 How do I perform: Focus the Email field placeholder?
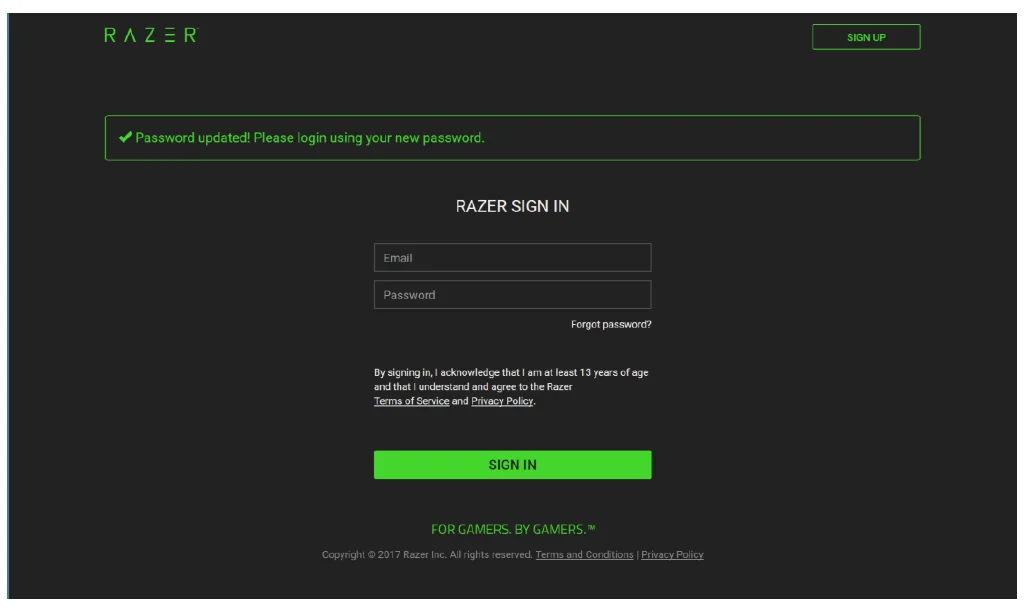396,256
